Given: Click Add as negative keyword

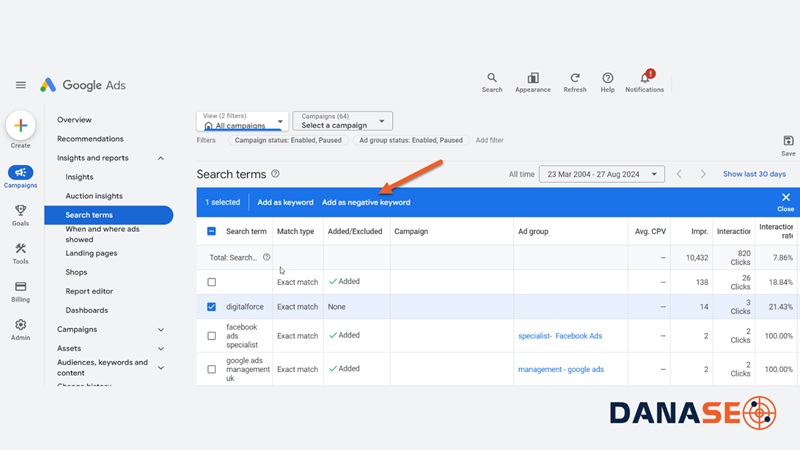Looking at the screenshot, I should [x=366, y=202].
